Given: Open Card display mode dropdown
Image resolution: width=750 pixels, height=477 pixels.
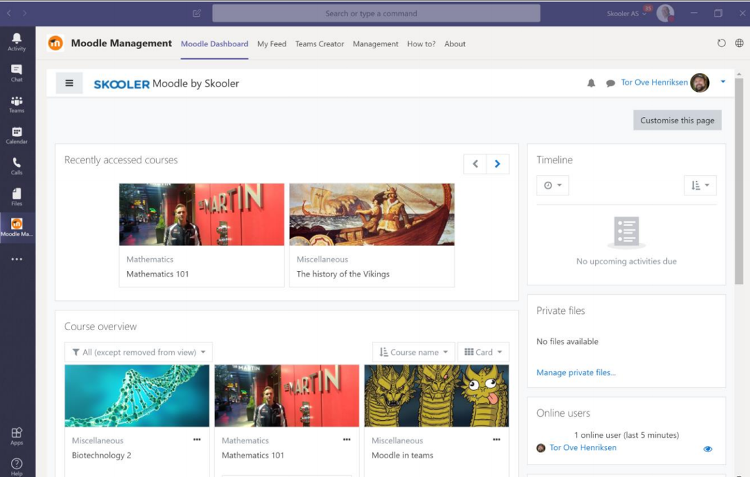Looking at the screenshot, I should click(483, 352).
